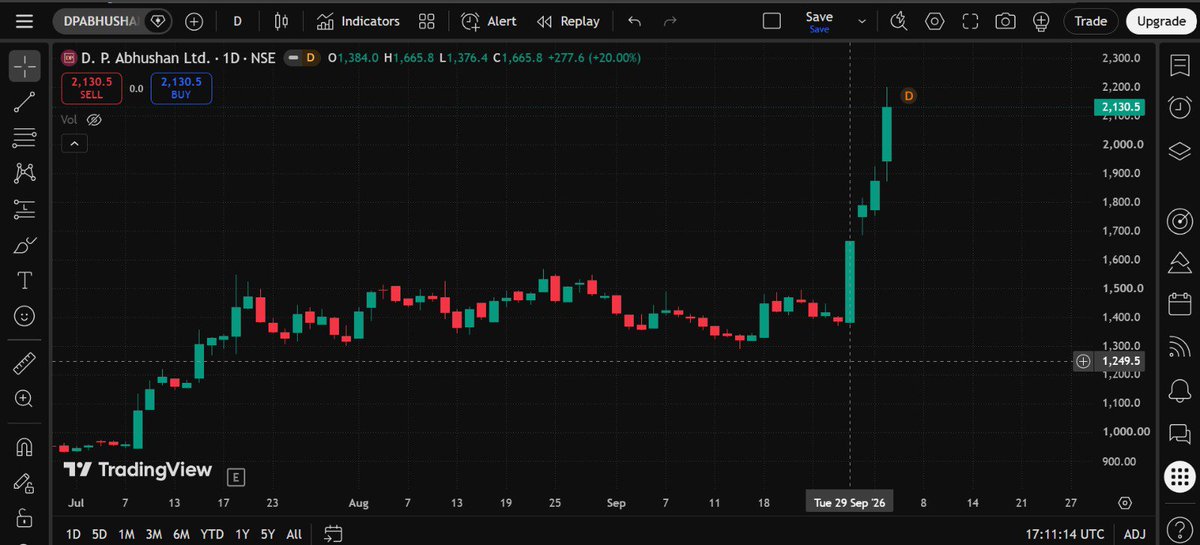Open the 17:11:14 UTC timezone menu
The width and height of the screenshot is (1200, 545).
pyautogui.click(x=1066, y=534)
